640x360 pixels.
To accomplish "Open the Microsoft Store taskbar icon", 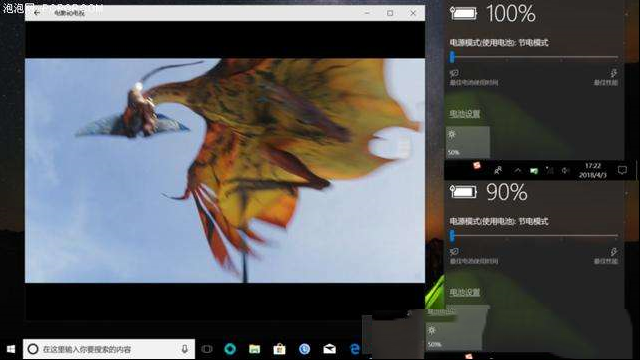I will [280, 349].
